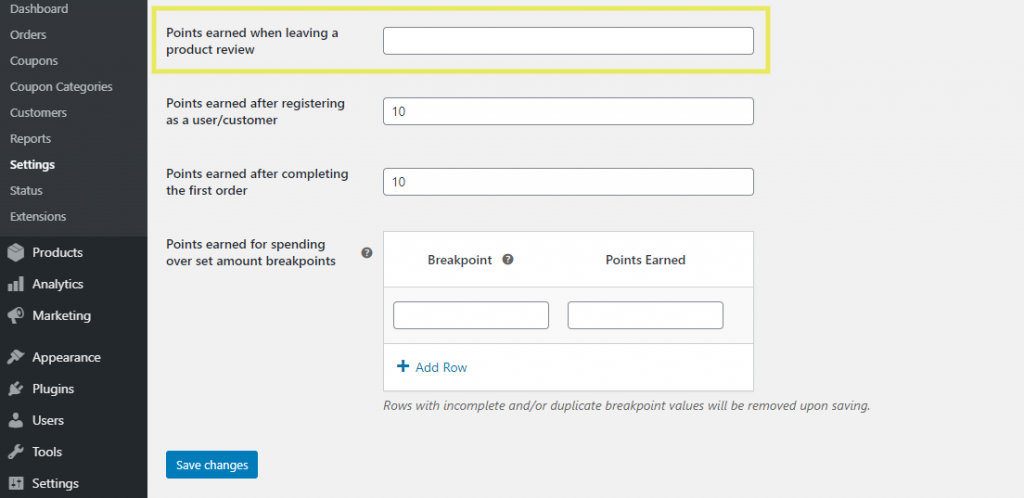Click the plus icon of Add Row
1024x498 pixels.
403,366
